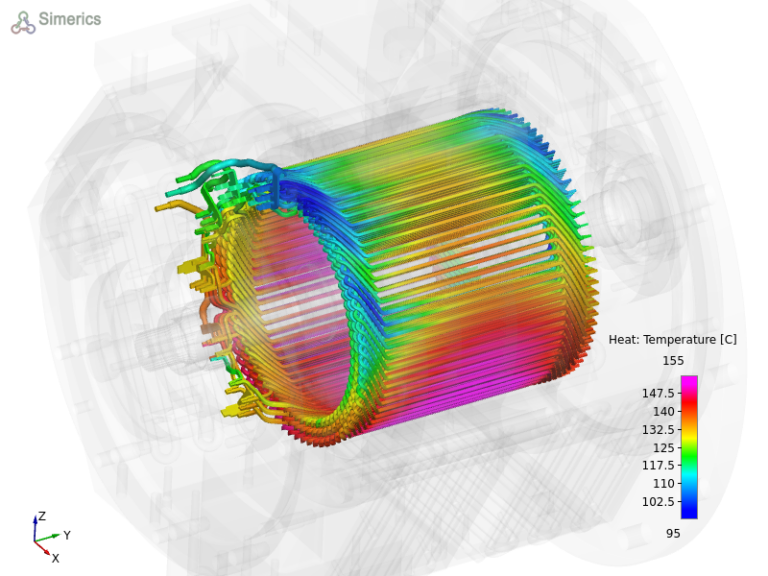Screen dimensions: 768x576
Task: Click the 110 tick label on the legend
Action: [663, 483]
